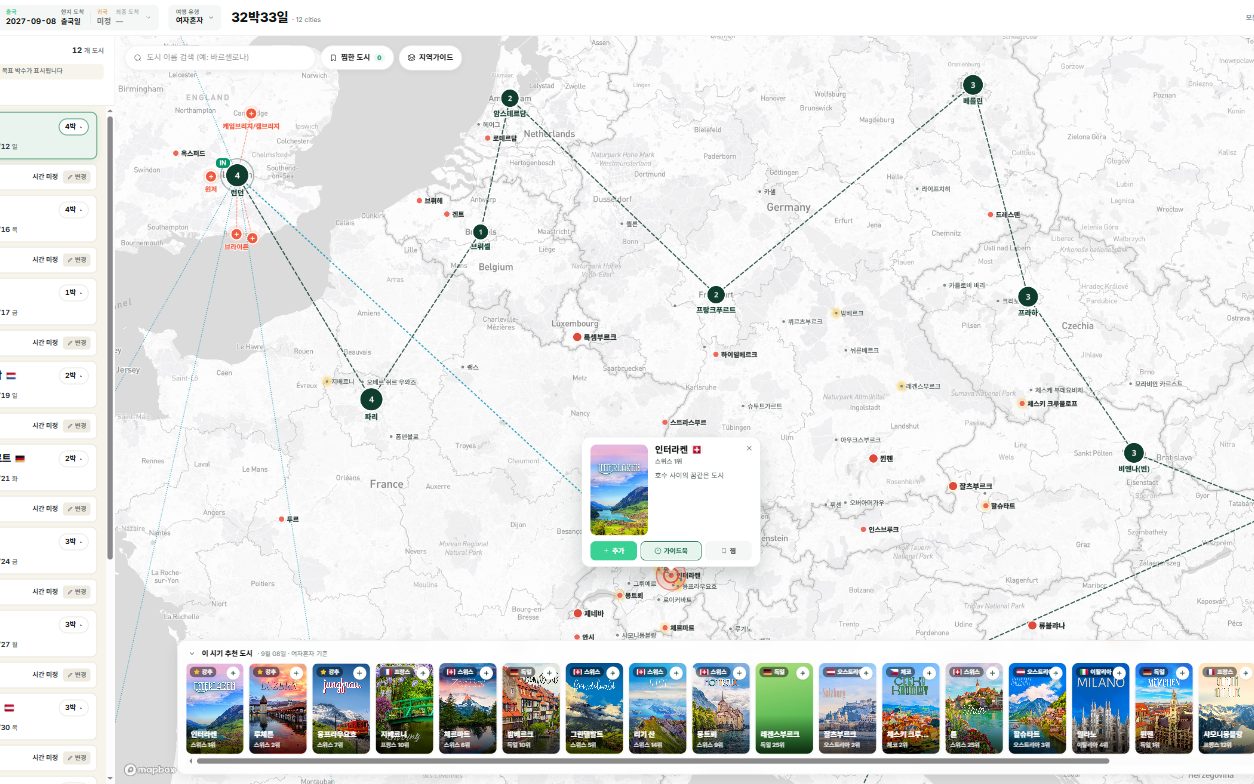The width and height of the screenshot is (1254, 784).
Task: Open 가이드북 for 인터라켄
Action: 671,551
